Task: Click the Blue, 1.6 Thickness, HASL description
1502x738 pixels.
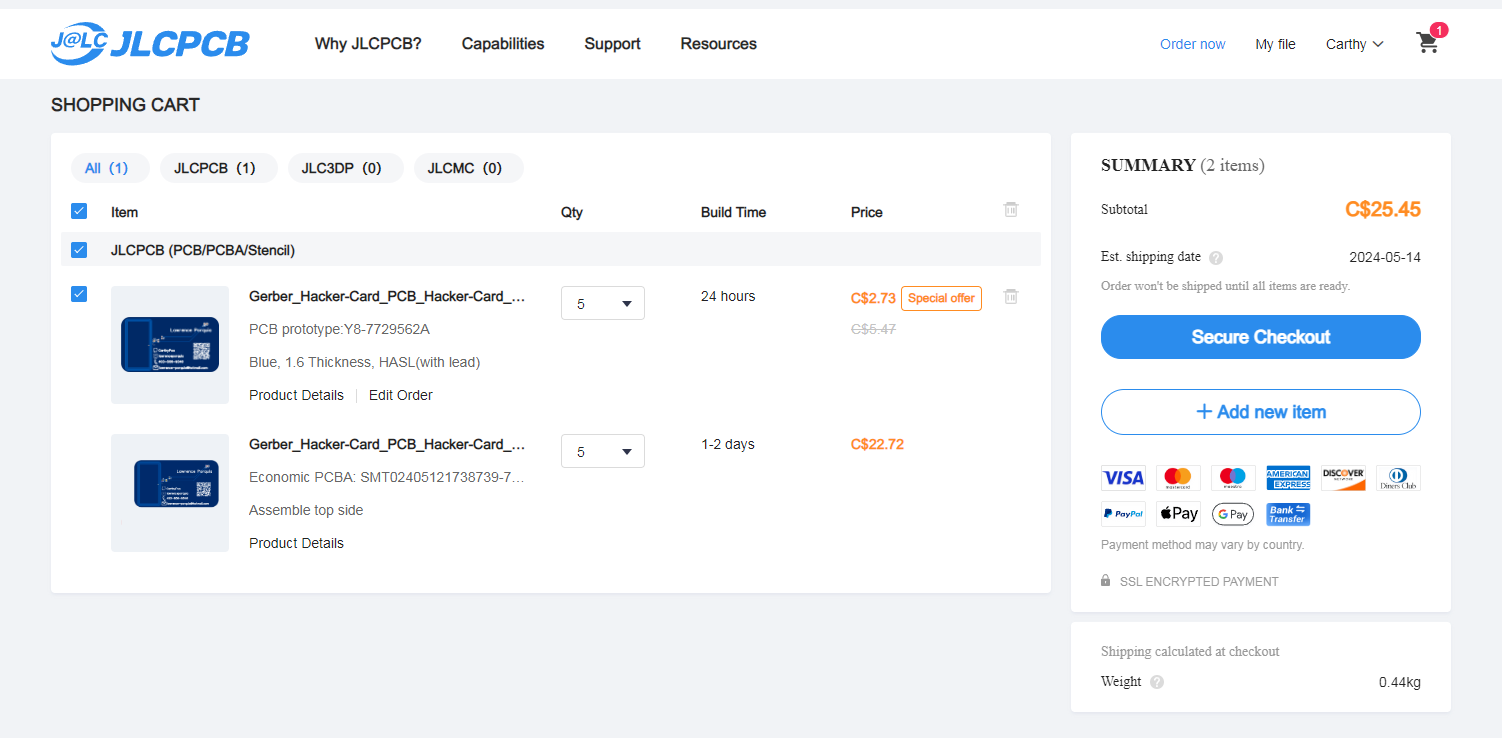Action: (364, 362)
